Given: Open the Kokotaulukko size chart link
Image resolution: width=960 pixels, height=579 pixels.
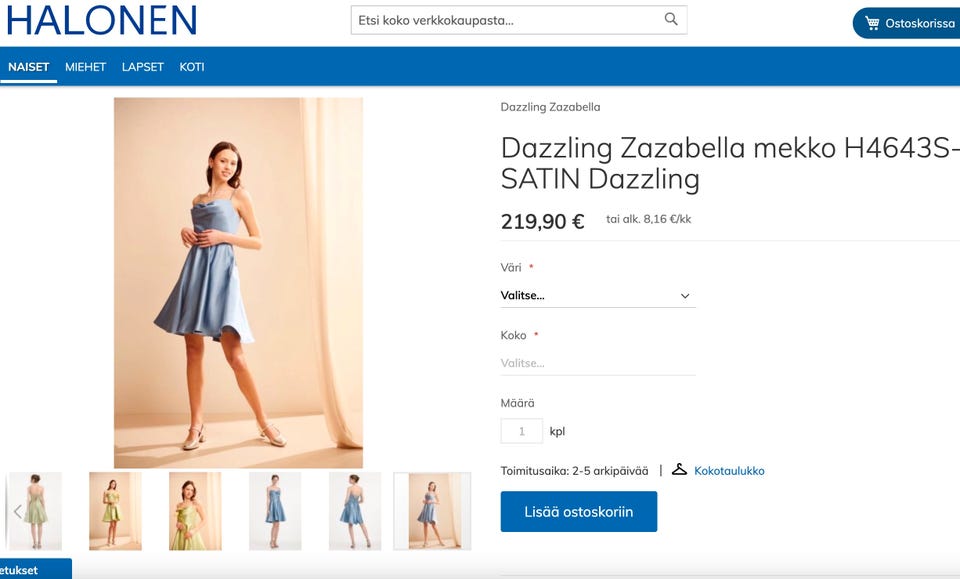Looking at the screenshot, I should (729, 471).
